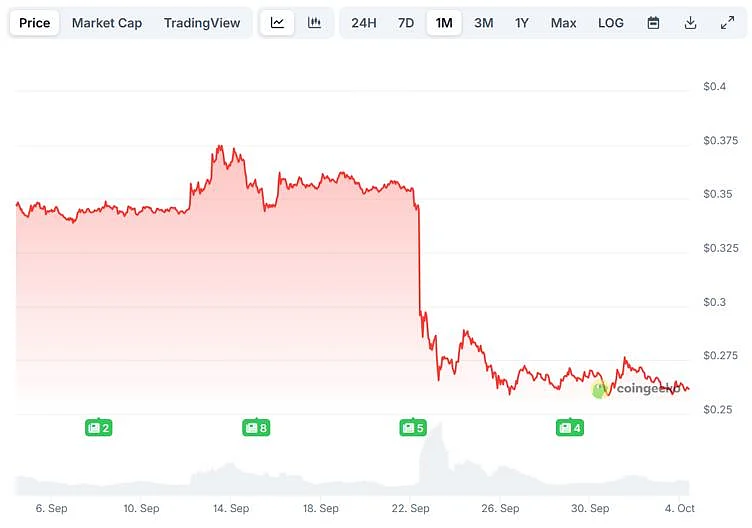Download the chart data

(690, 23)
